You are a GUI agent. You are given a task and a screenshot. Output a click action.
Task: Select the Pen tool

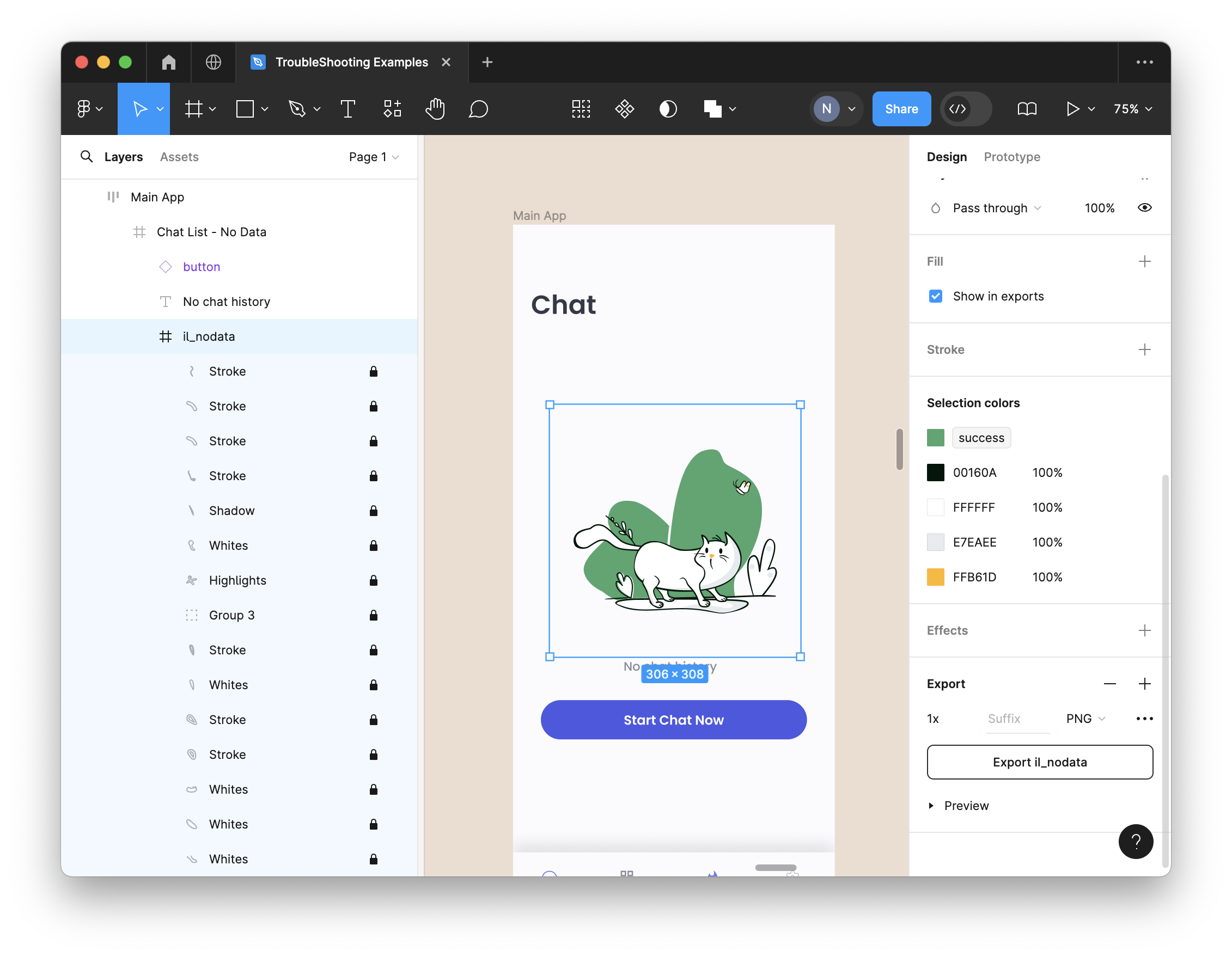pos(297,109)
